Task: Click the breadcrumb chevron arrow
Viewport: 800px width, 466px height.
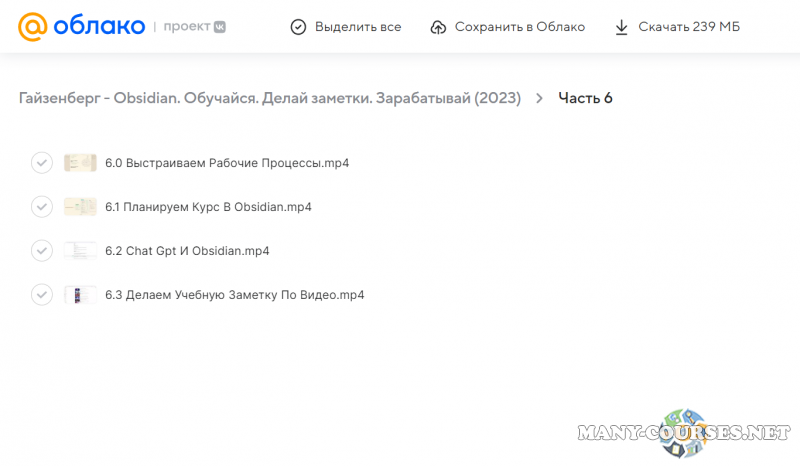Action: (540, 98)
